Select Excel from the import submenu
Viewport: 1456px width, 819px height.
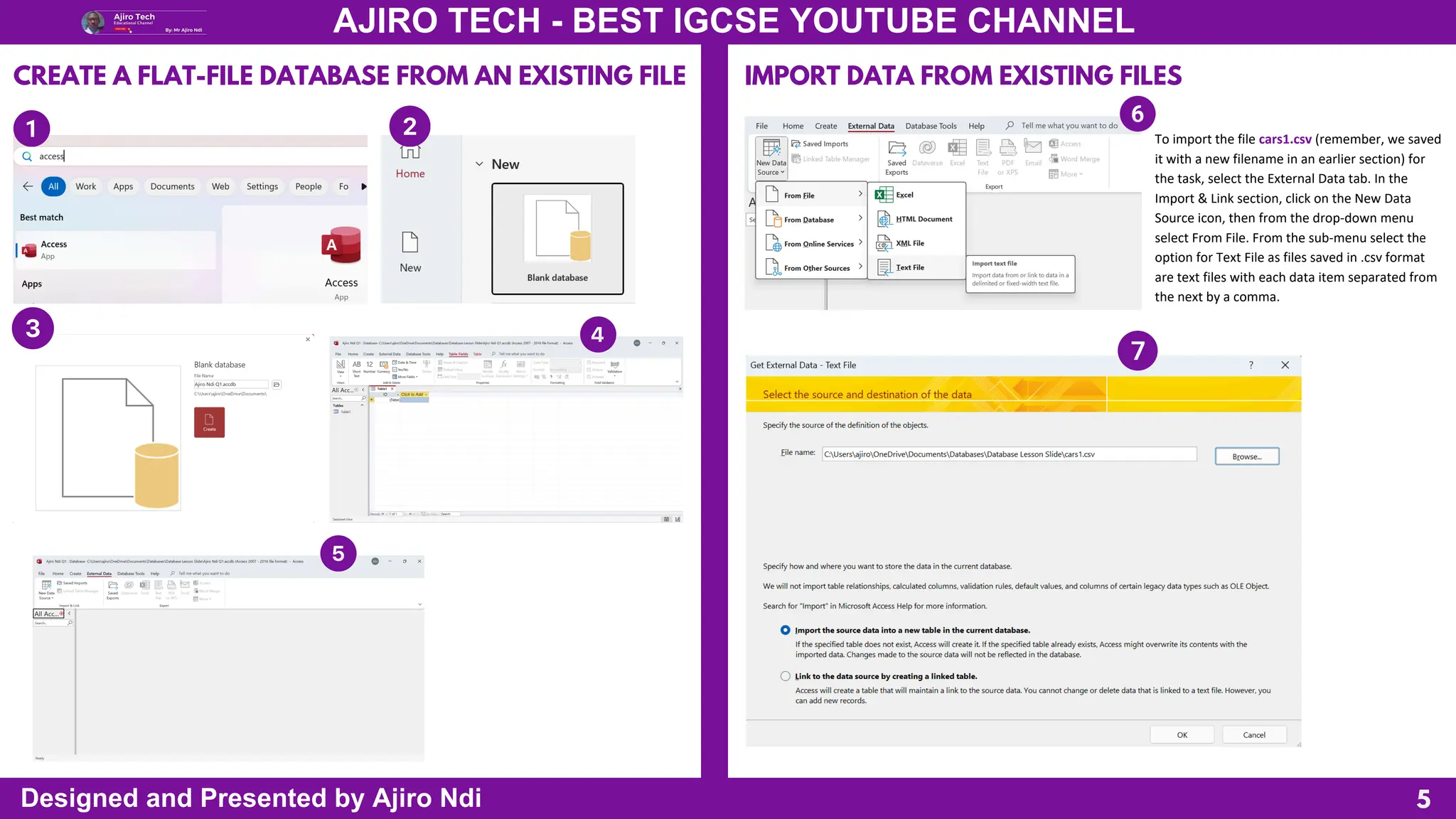click(904, 195)
